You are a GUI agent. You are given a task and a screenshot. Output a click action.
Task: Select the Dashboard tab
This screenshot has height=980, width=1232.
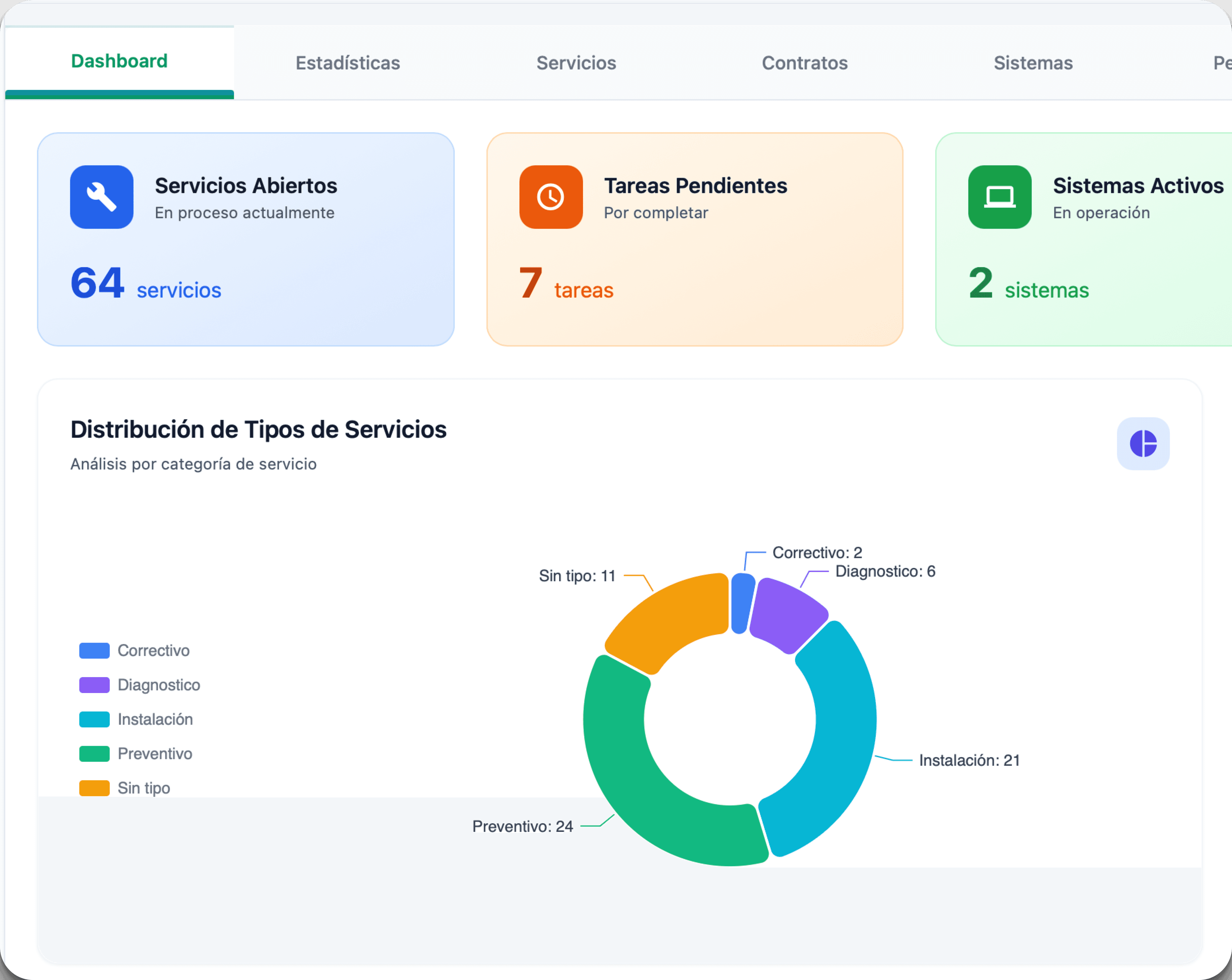tap(119, 61)
